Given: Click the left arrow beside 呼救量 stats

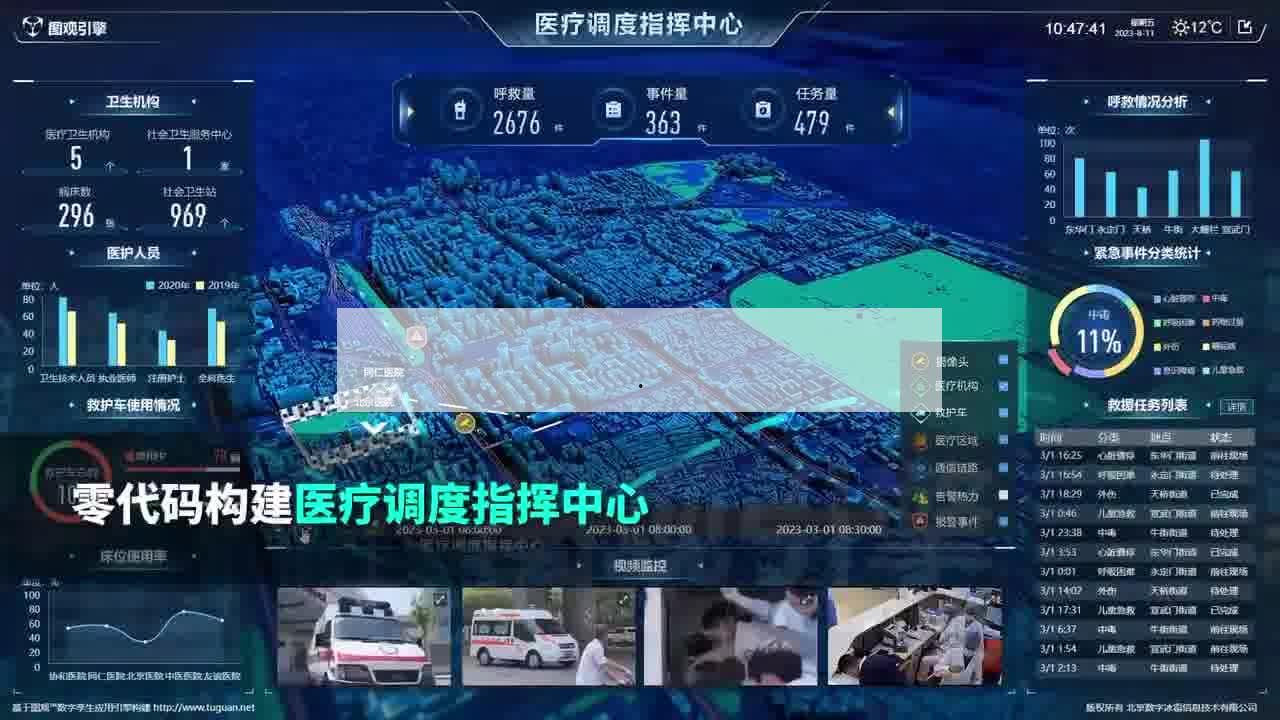Looking at the screenshot, I should [411, 113].
